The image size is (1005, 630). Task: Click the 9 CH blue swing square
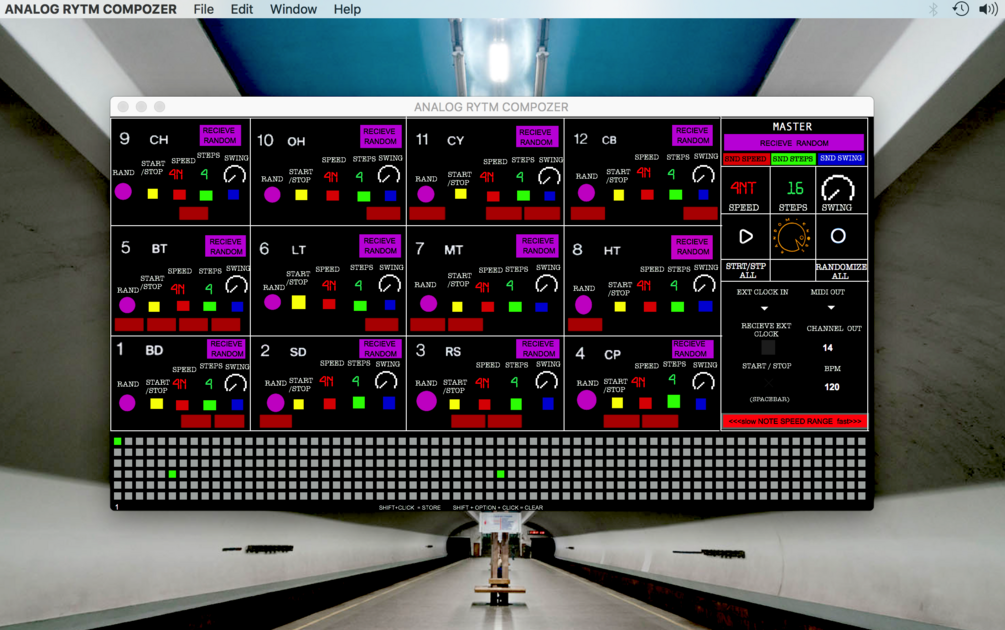(233, 194)
